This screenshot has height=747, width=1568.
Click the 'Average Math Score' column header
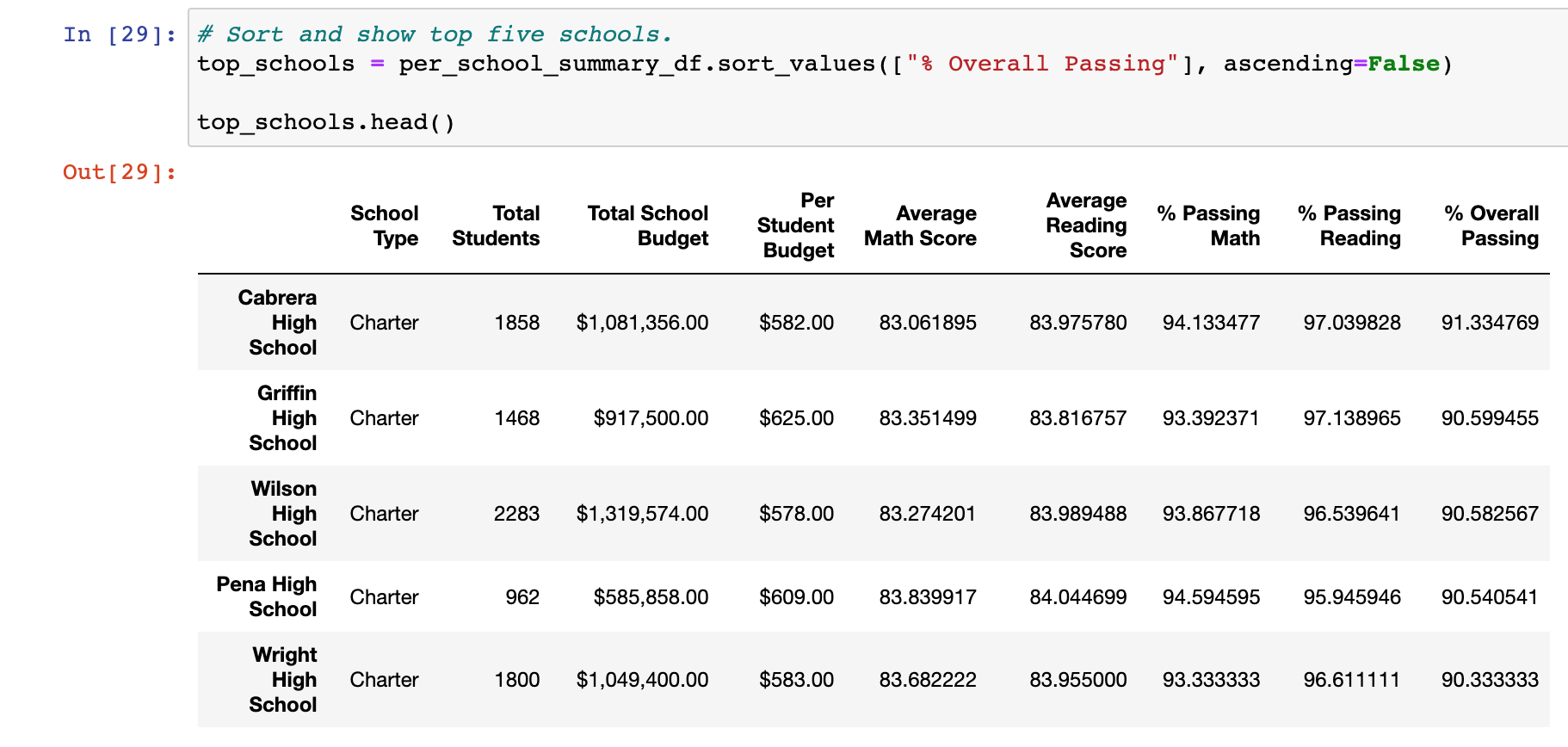[x=920, y=225]
